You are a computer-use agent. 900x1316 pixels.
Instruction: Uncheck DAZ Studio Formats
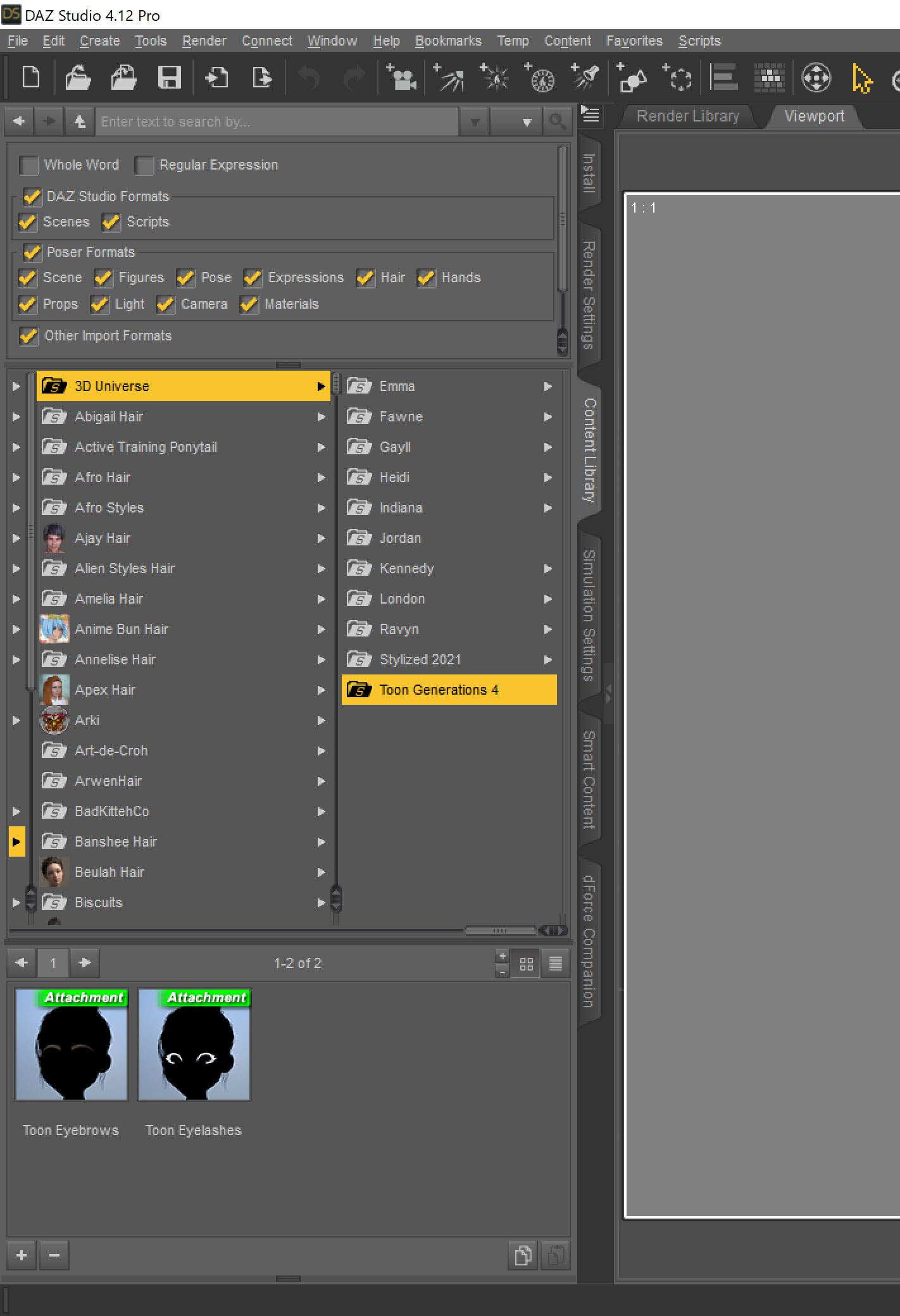[32, 196]
